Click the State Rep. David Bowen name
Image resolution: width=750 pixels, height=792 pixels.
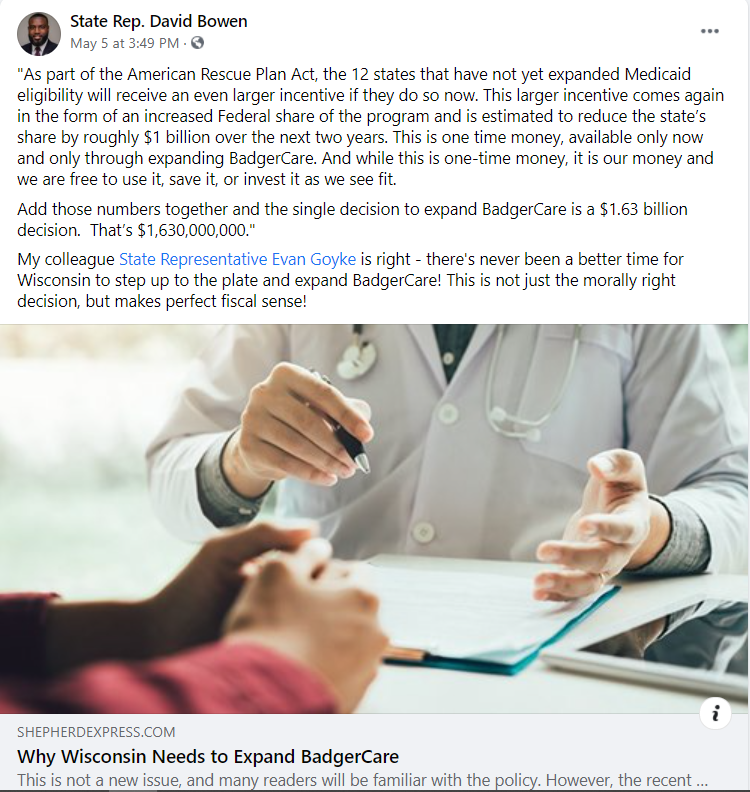[x=159, y=21]
